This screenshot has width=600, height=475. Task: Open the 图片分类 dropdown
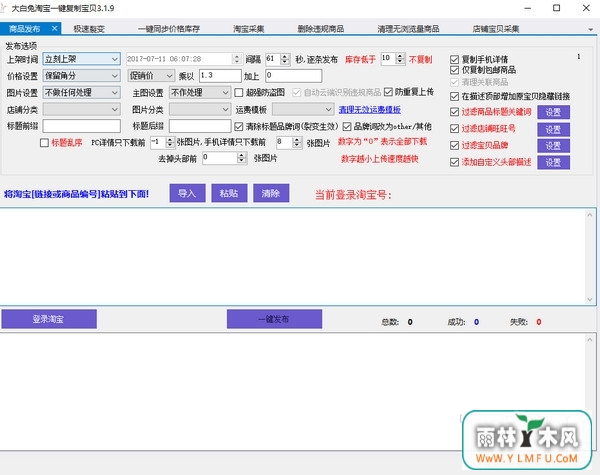pyautogui.click(x=200, y=109)
